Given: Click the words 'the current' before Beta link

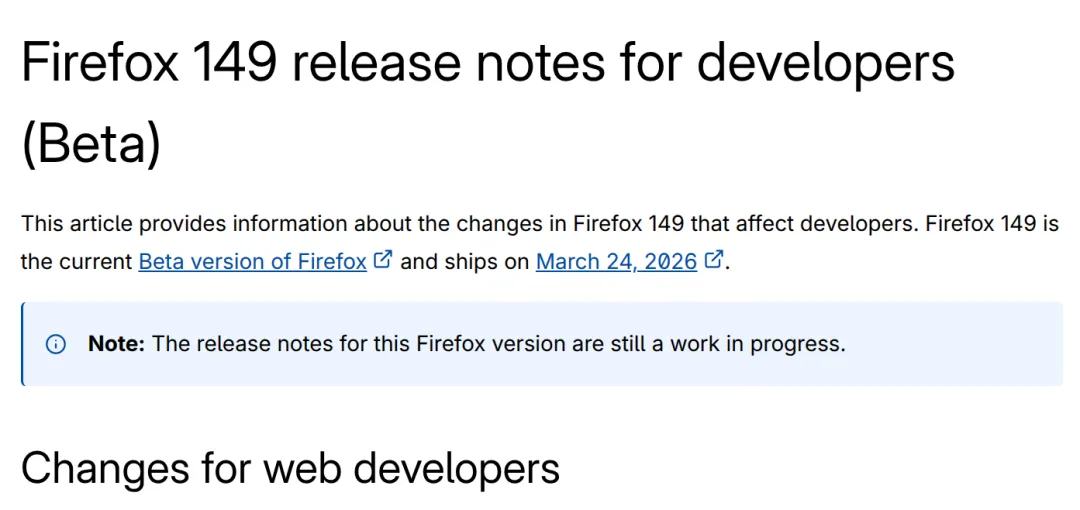Looking at the screenshot, I should 76,262.
